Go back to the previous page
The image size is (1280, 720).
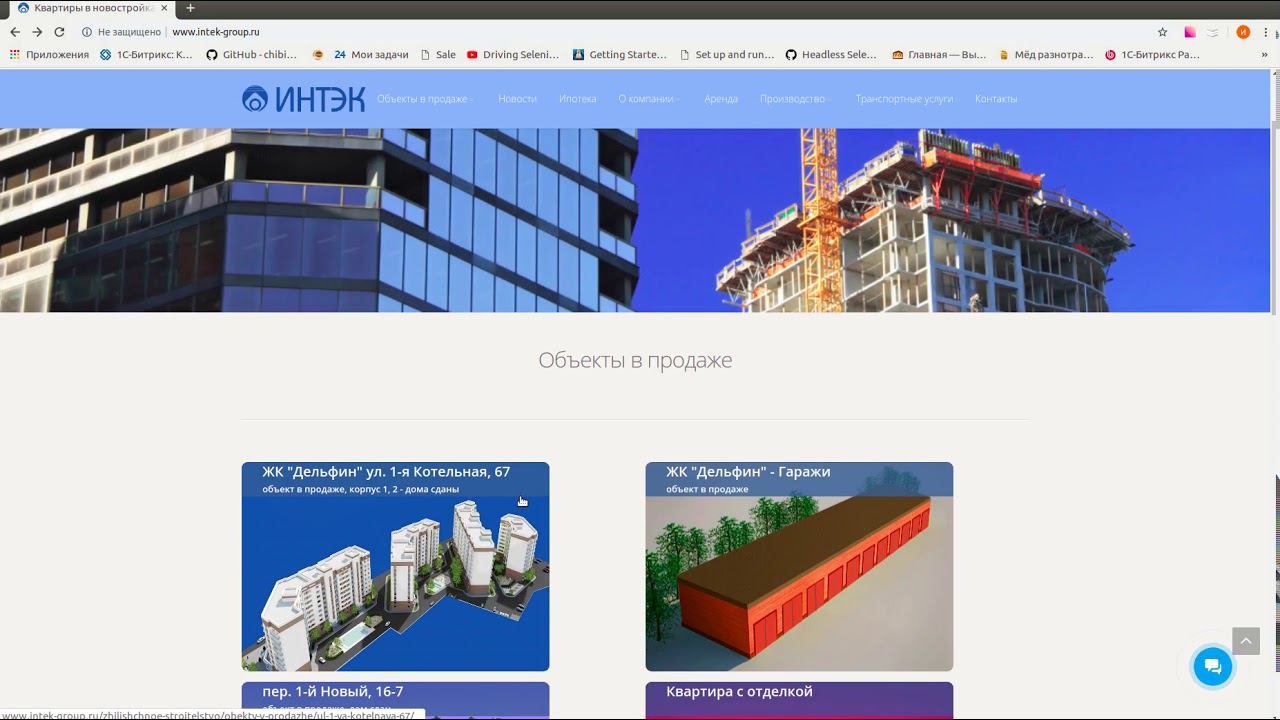click(15, 32)
